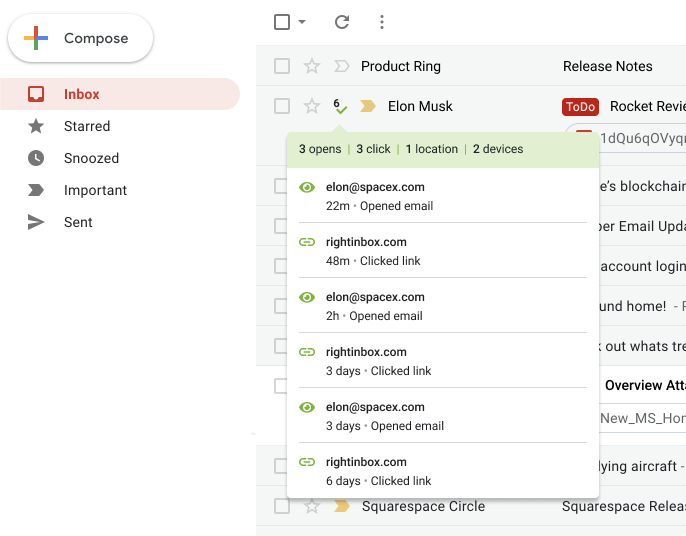Select the Squarespace Circle email checkbox
This screenshot has width=686, height=536.
pos(282,506)
